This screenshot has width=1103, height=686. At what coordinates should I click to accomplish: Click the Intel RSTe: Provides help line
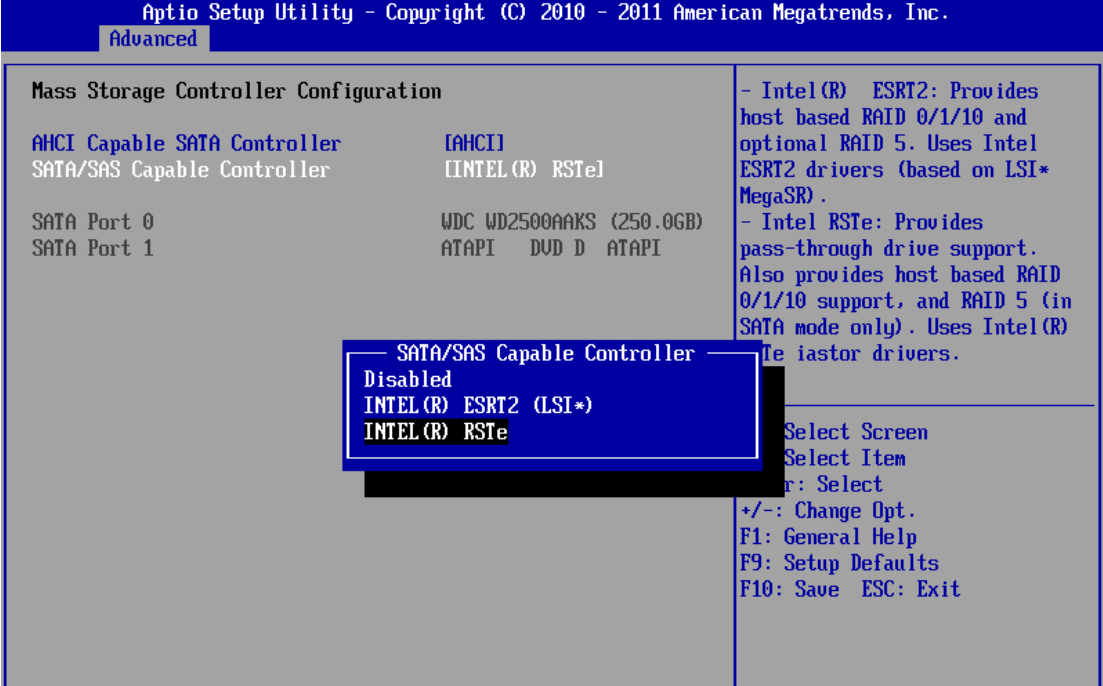click(862, 222)
